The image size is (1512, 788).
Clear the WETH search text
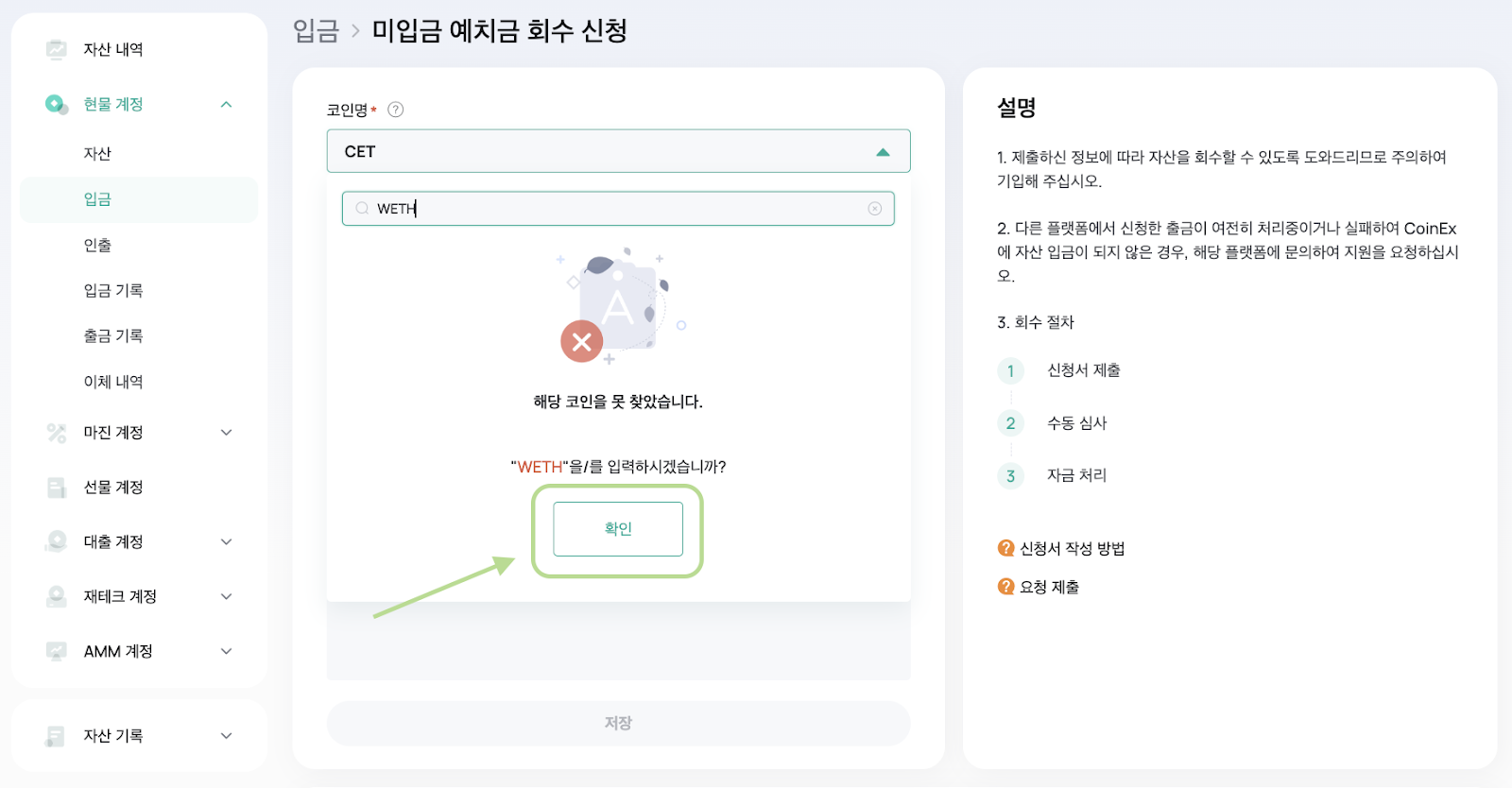[875, 209]
